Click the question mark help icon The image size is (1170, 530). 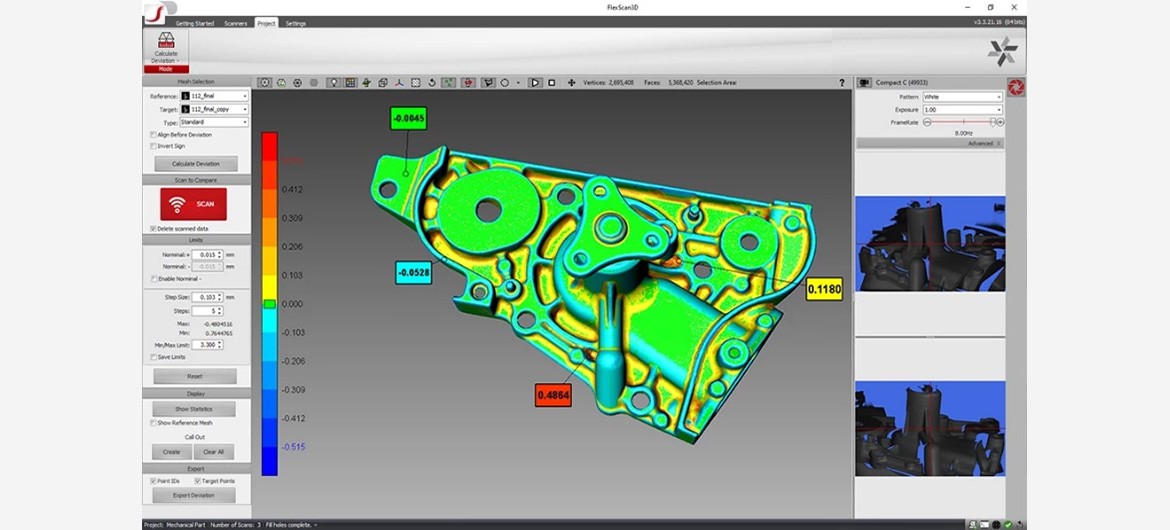coord(842,83)
